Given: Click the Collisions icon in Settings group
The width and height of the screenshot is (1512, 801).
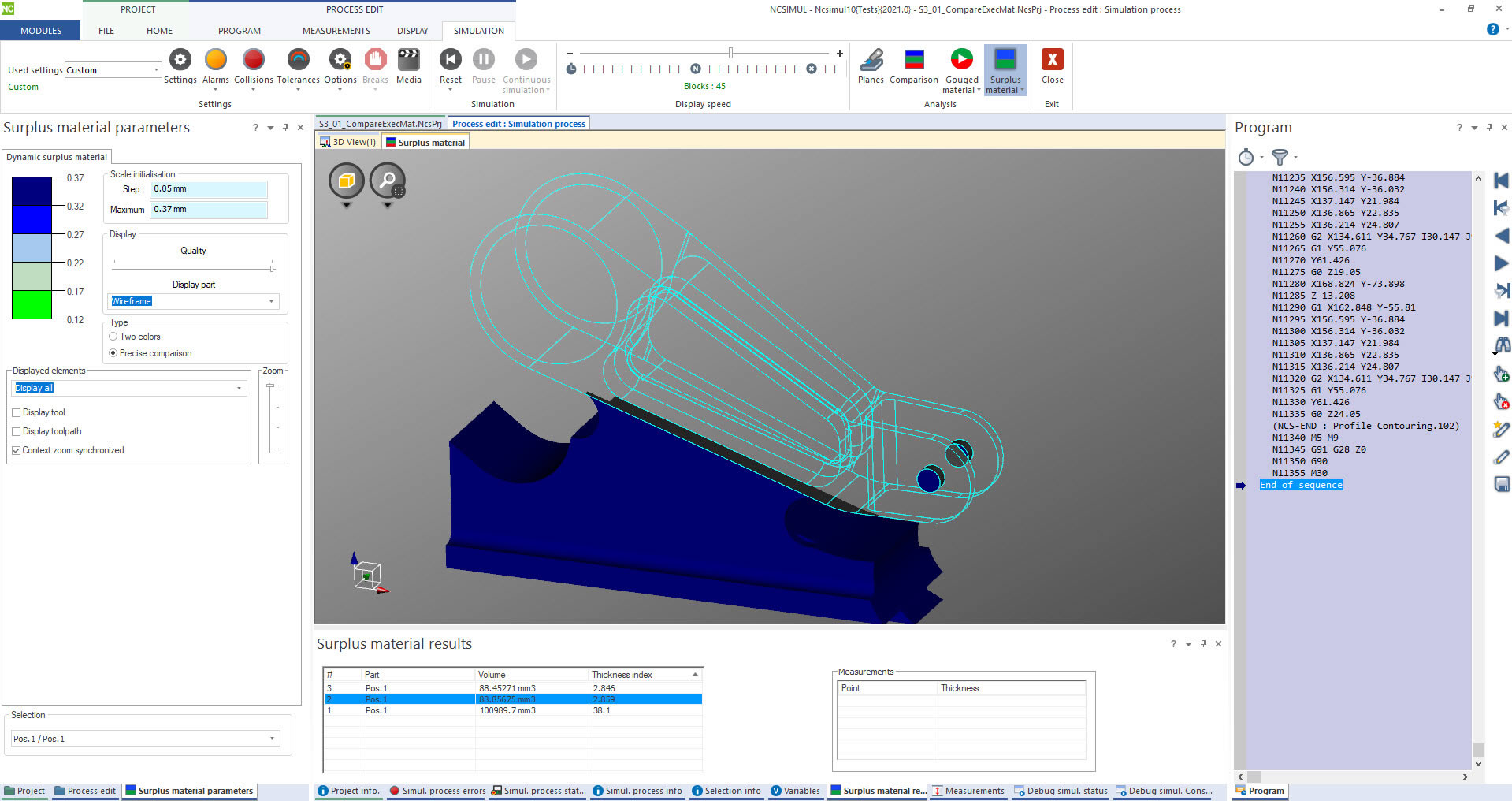Looking at the screenshot, I should point(253,61).
